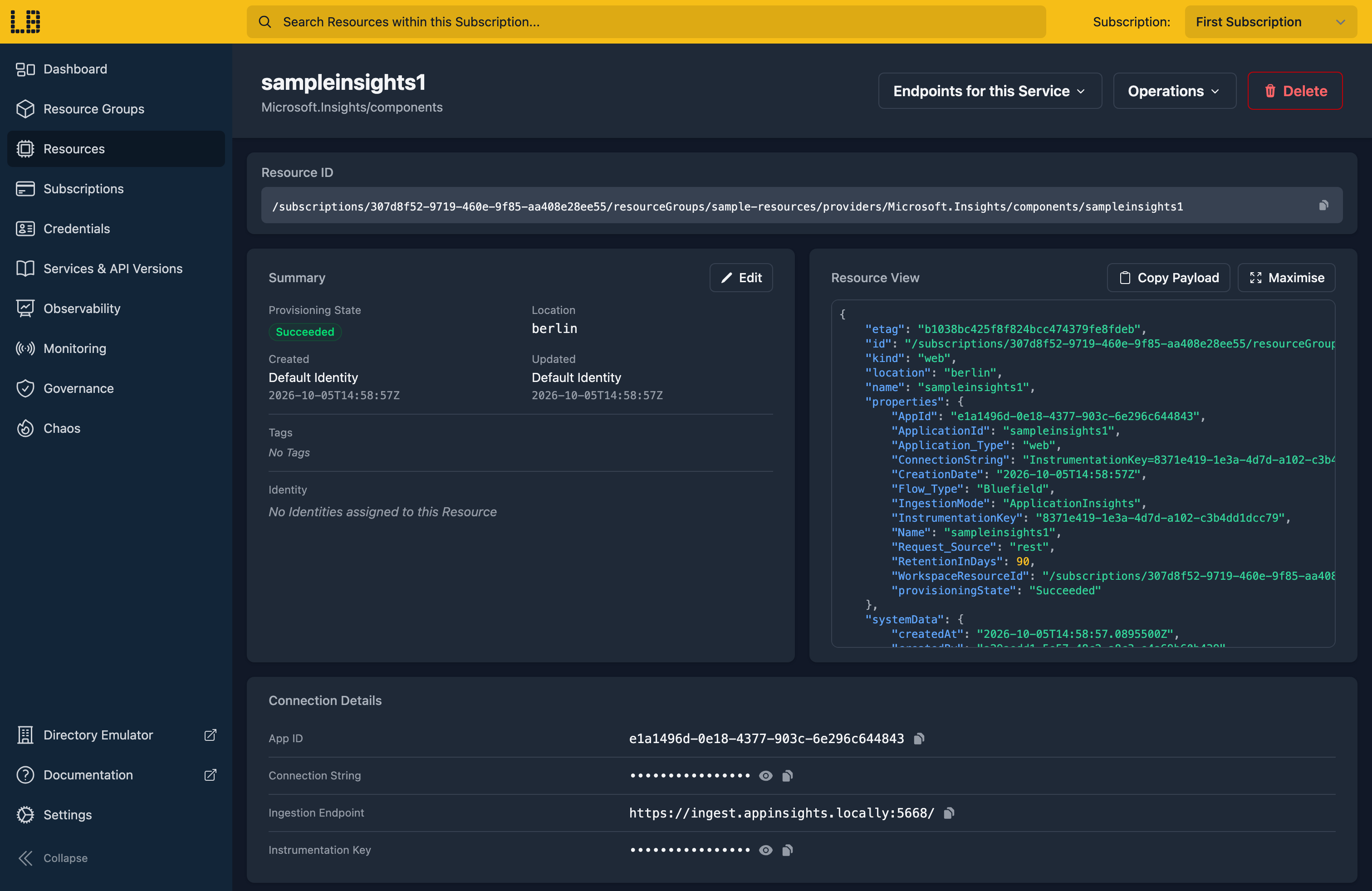This screenshot has height=891, width=1372.
Task: Click the Succeeded status badge
Action: (x=305, y=332)
